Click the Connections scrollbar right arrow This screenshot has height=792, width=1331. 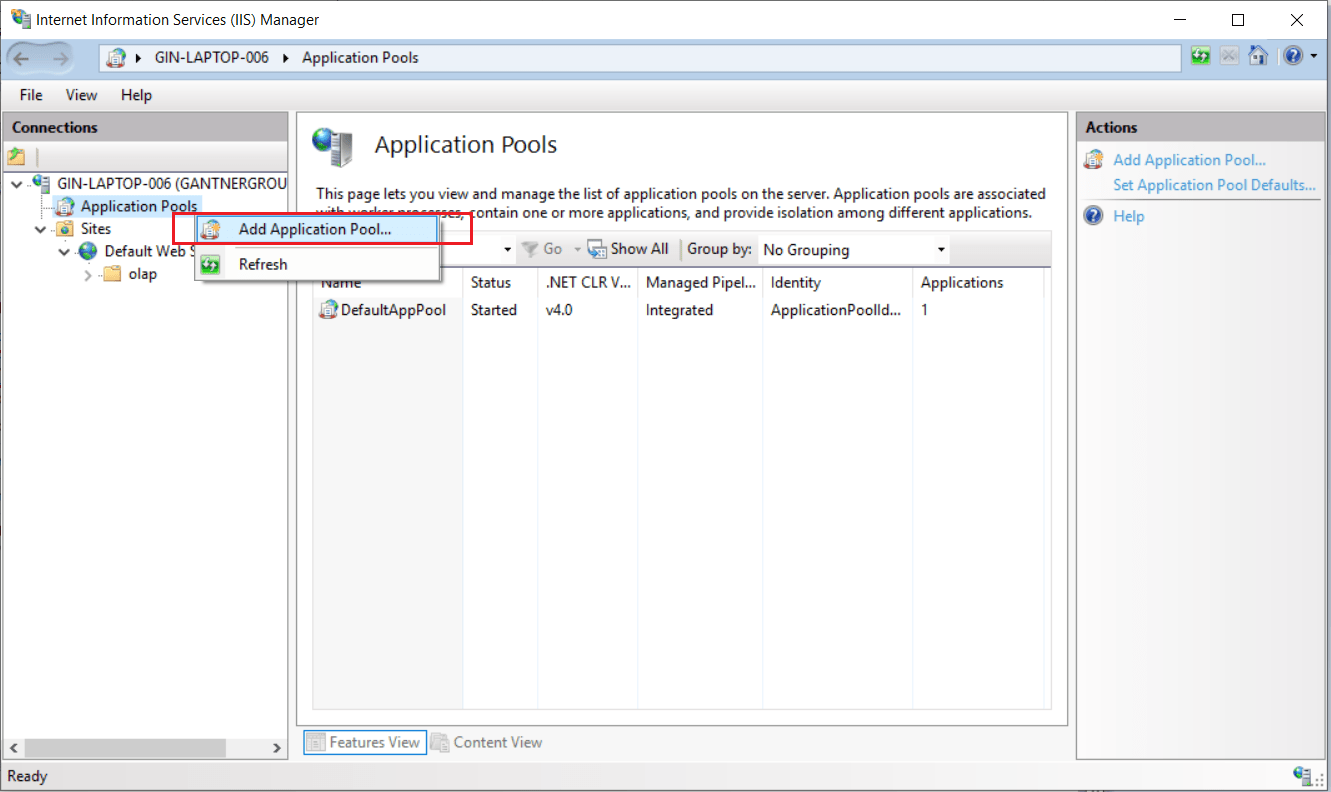pos(278,748)
